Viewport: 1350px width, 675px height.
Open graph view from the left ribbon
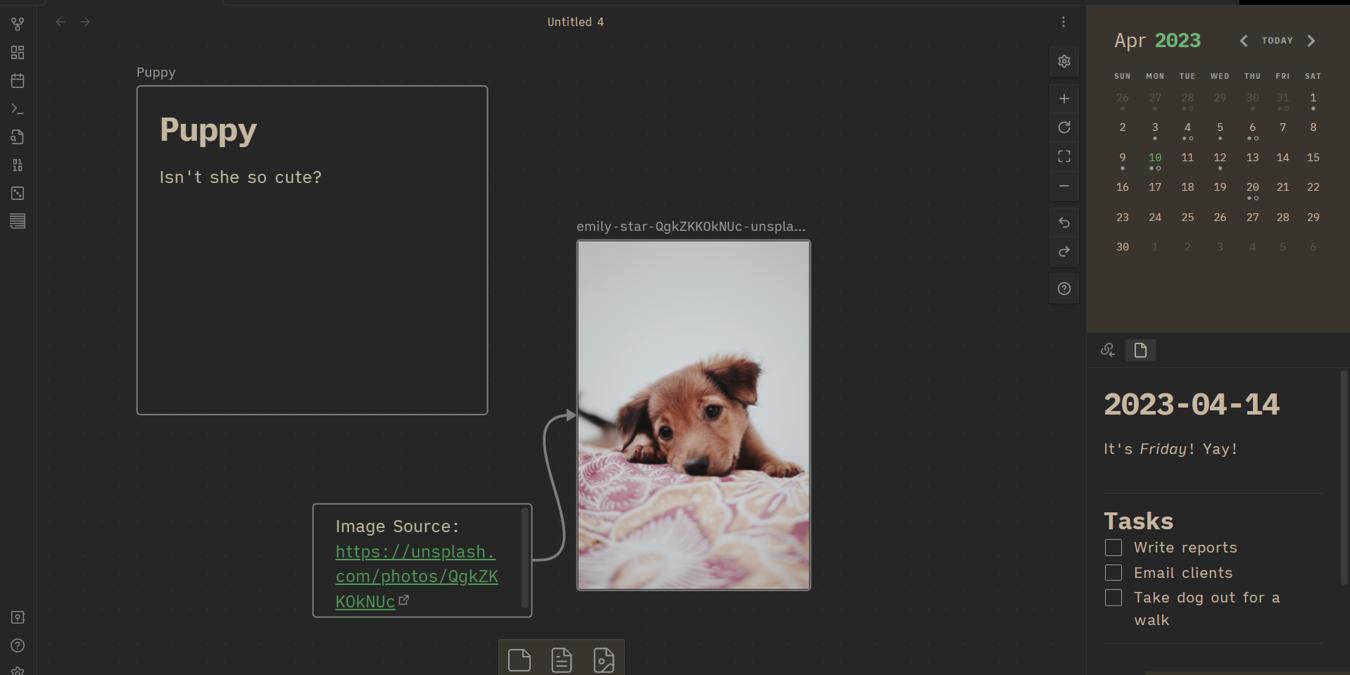point(17,22)
